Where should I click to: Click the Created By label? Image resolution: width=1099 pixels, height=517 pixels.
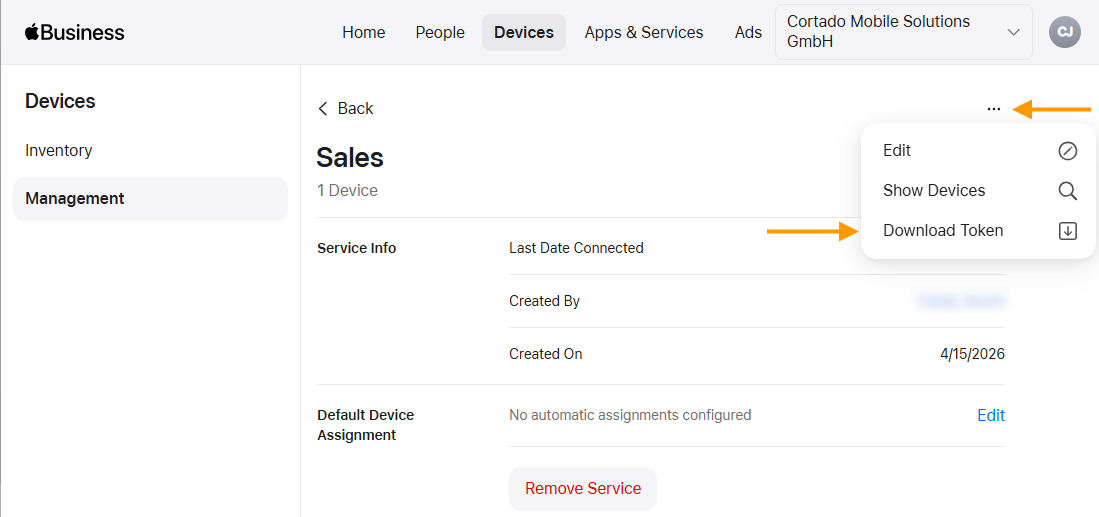pos(545,301)
